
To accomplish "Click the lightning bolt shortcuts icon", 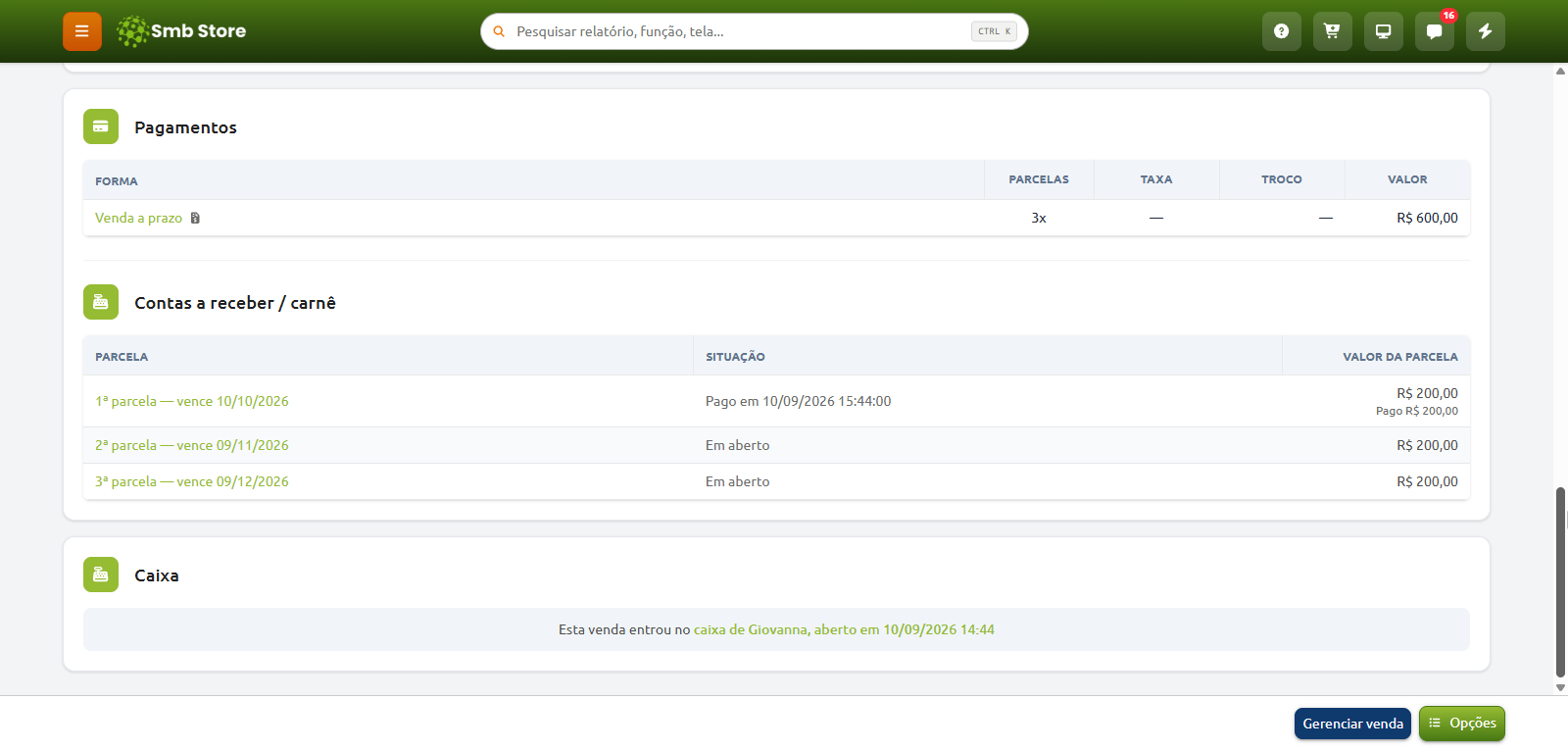I will tap(1485, 31).
